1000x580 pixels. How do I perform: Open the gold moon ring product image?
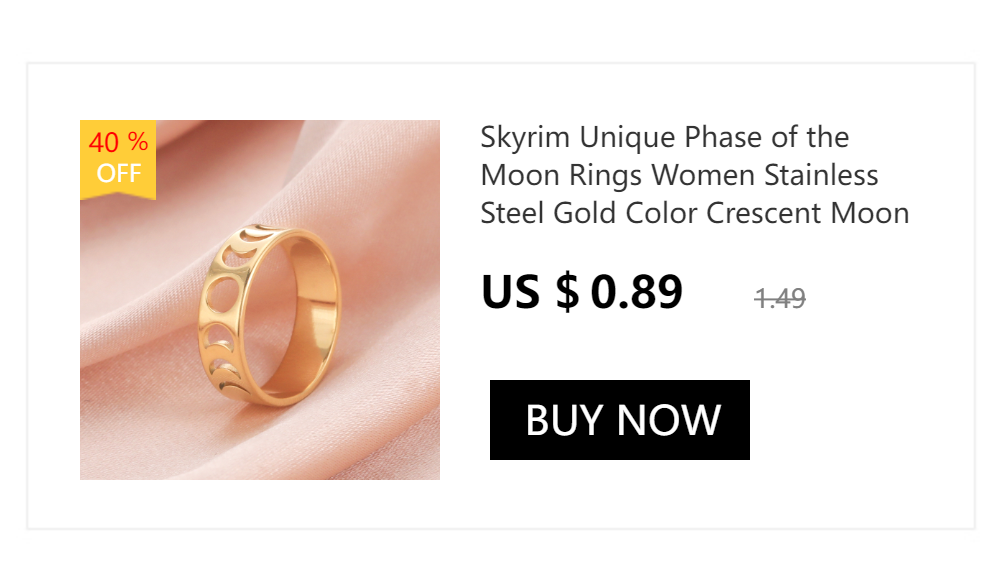(260, 300)
